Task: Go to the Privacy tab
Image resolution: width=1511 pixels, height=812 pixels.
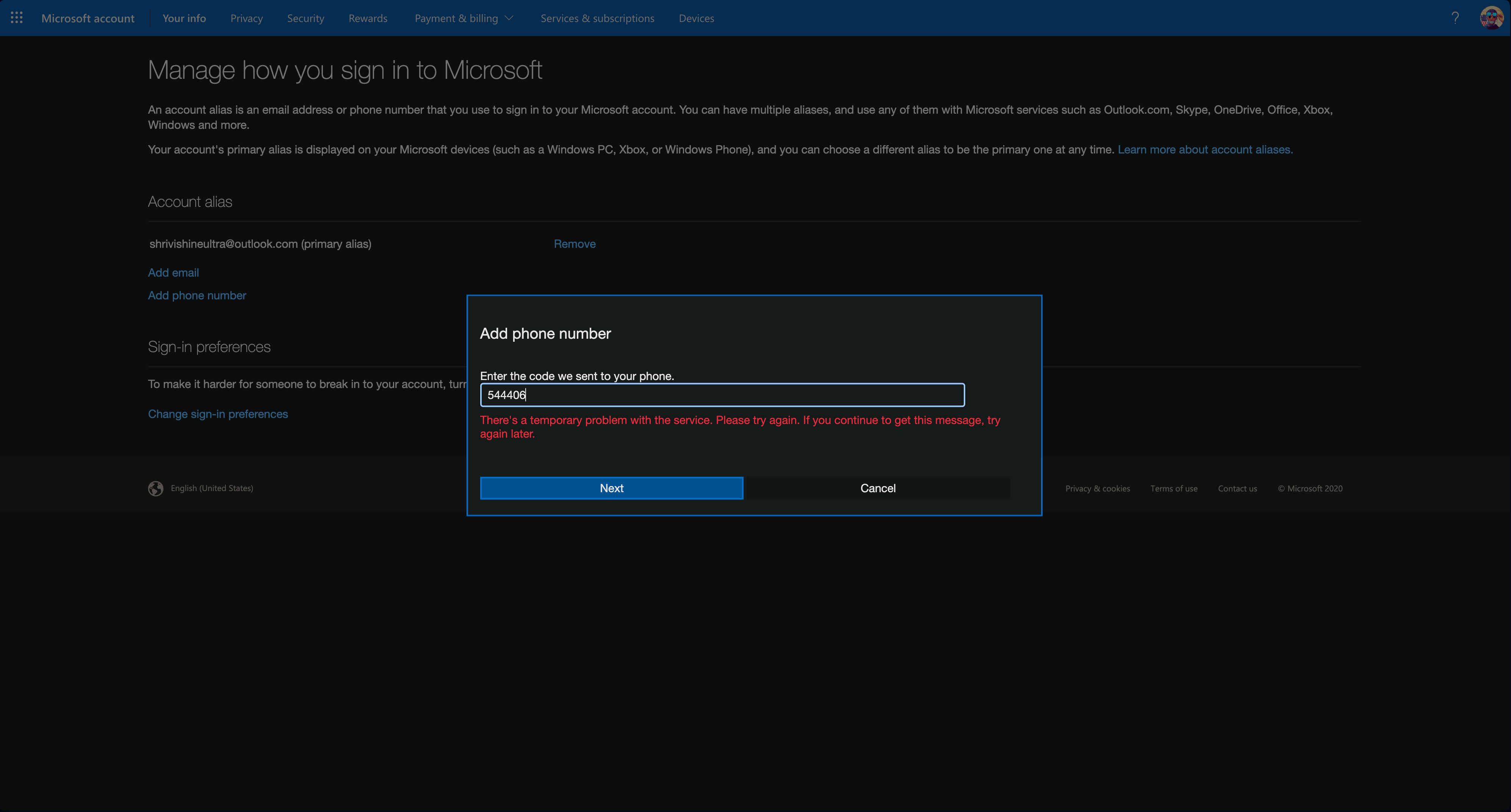Action: point(246,18)
